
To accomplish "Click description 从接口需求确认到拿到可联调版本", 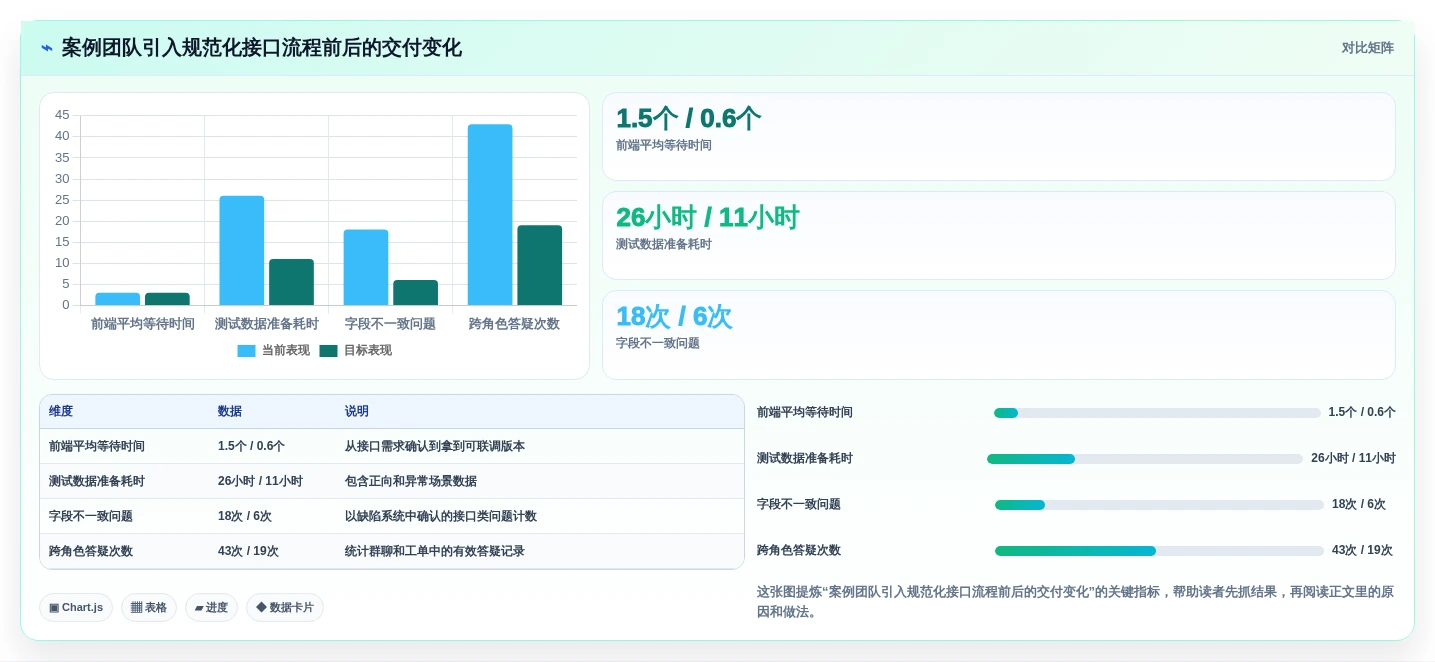I will point(435,446).
